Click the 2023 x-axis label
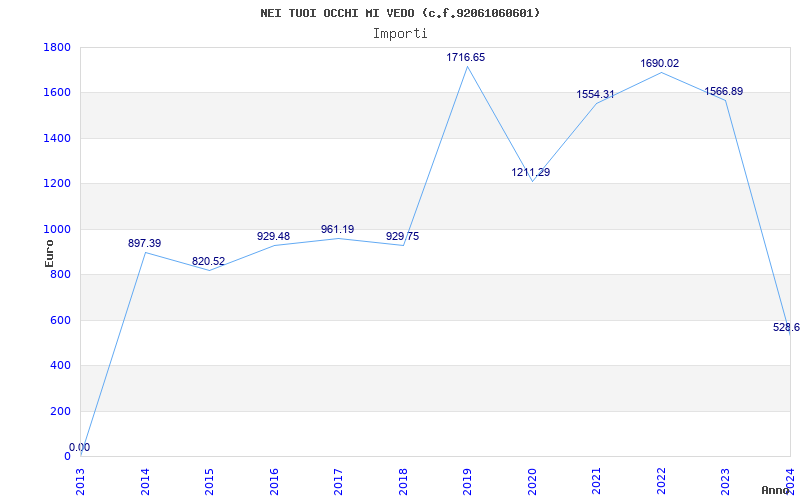The height and width of the screenshot is (500, 800). (726, 481)
